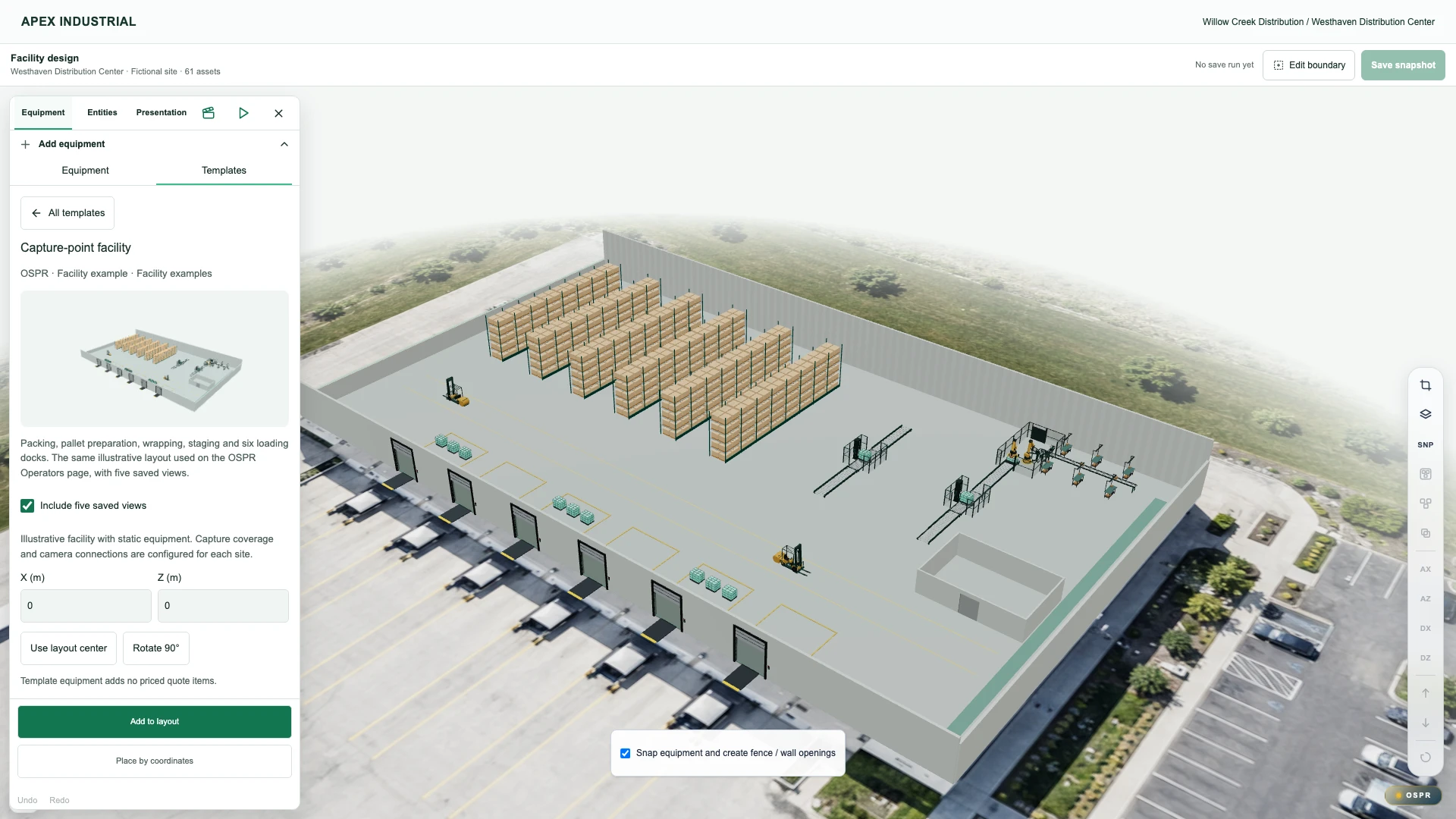Image resolution: width=1456 pixels, height=819 pixels.
Task: Focus the X (m) input field
Action: click(86, 606)
